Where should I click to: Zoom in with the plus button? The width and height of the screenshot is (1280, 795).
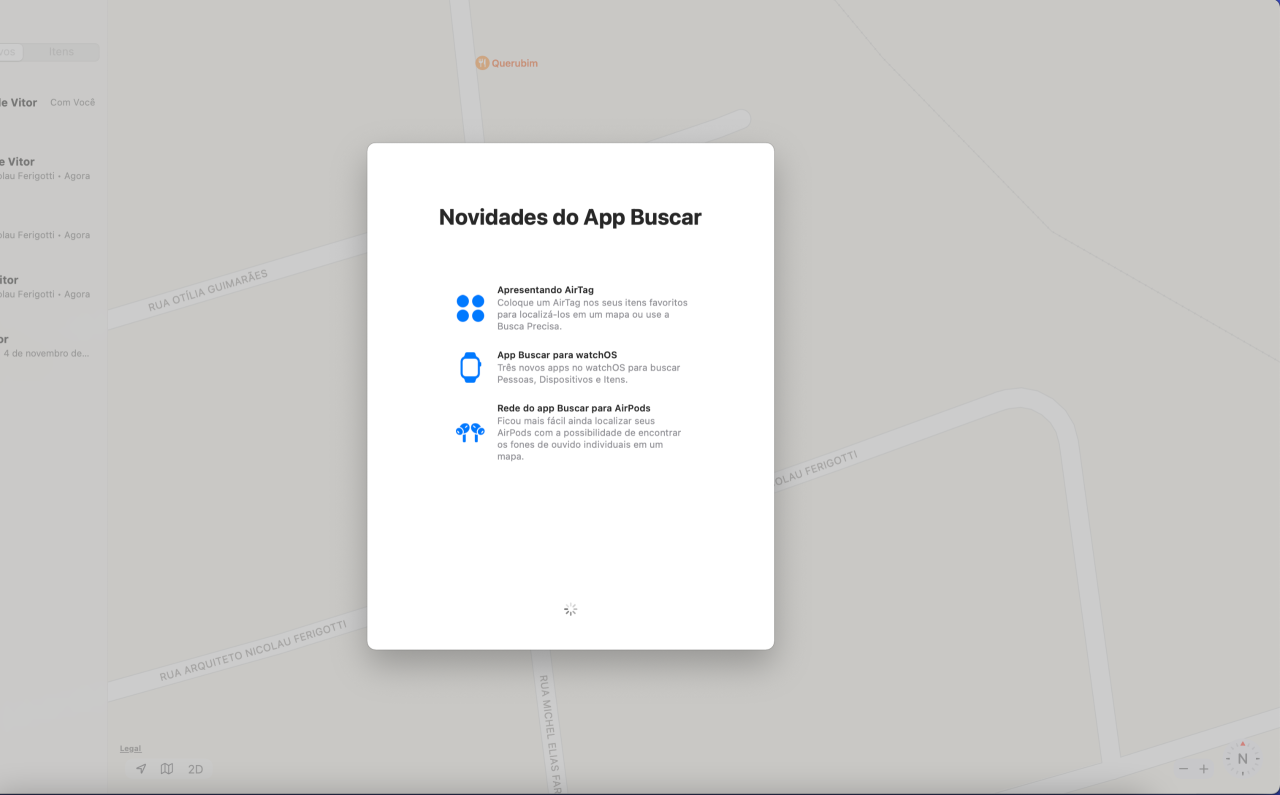click(x=1204, y=769)
